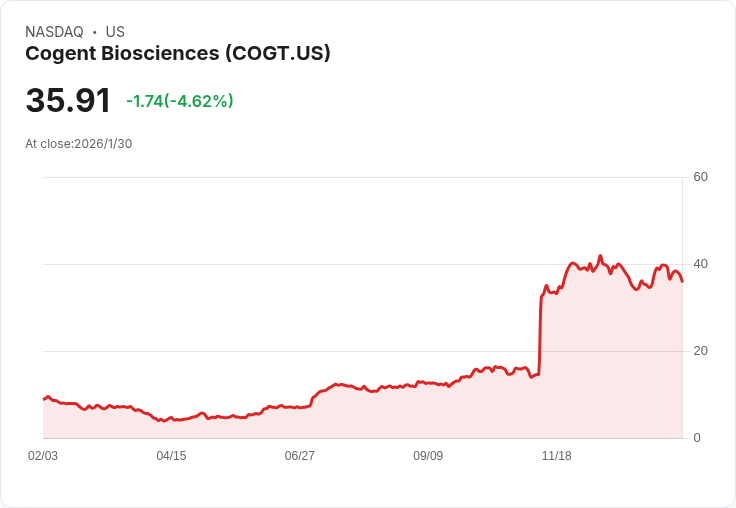Screen dimensions: 736x508
Task: Select the 35.91 closing price
Action: [68, 101]
